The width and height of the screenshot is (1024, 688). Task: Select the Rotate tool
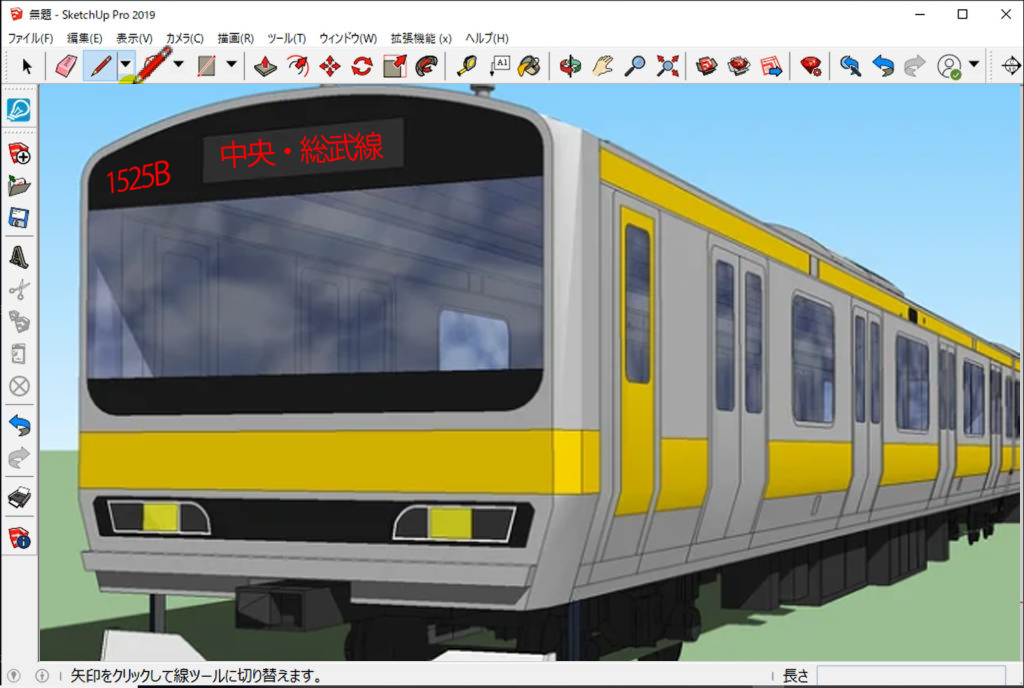[x=362, y=66]
